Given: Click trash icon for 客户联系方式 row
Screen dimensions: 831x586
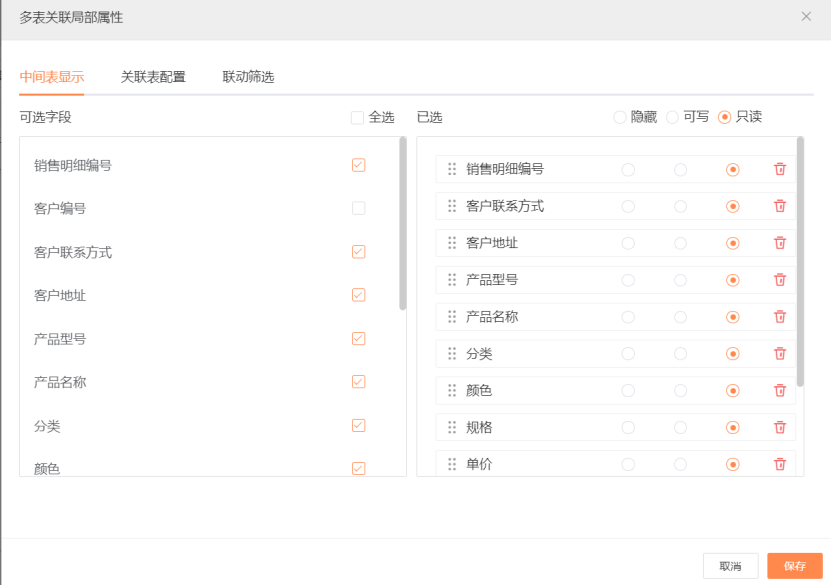Looking at the screenshot, I should coord(780,207).
